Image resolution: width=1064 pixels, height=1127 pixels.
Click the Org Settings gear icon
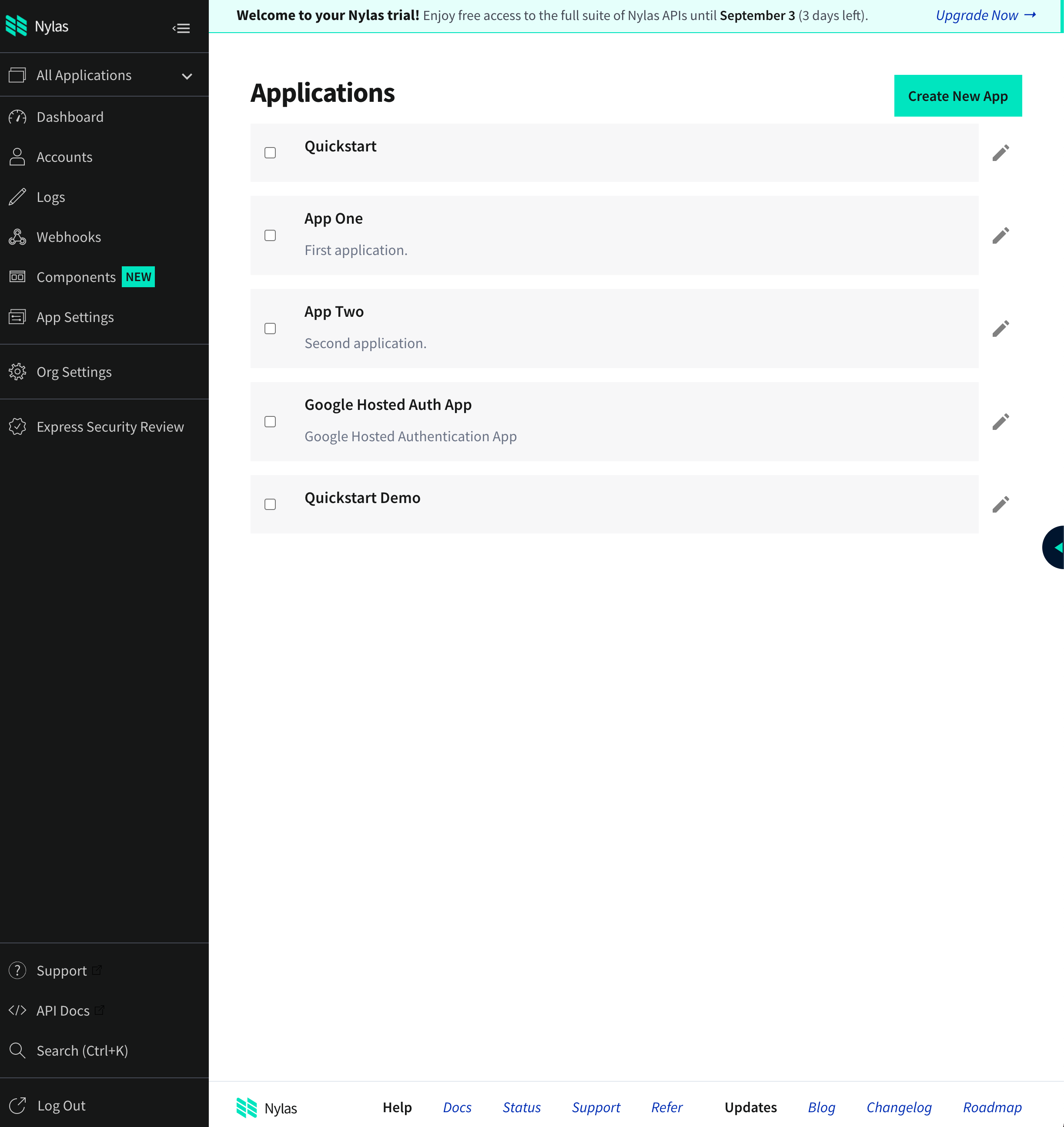17,371
